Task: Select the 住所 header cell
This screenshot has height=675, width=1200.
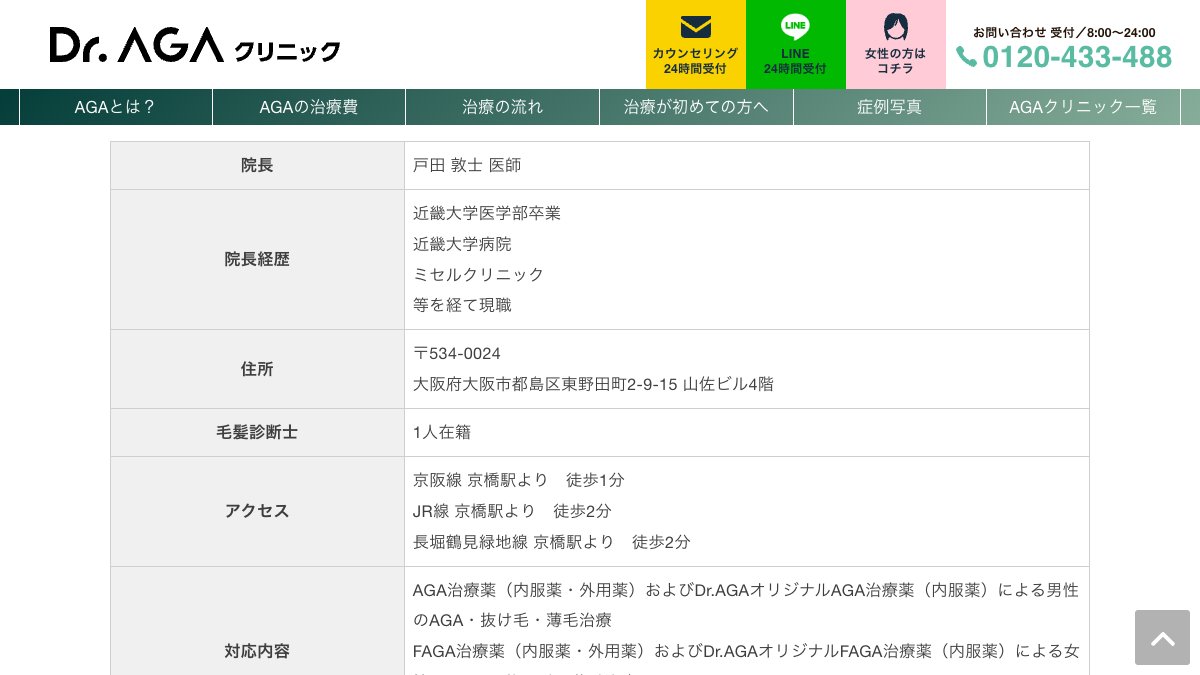Action: [x=257, y=369]
